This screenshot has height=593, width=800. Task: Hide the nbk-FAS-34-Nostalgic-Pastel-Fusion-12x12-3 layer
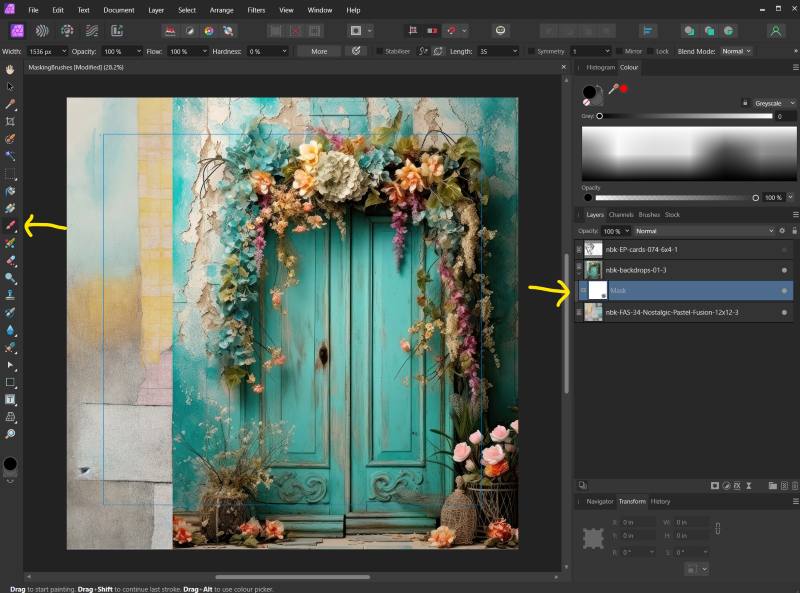point(784,312)
